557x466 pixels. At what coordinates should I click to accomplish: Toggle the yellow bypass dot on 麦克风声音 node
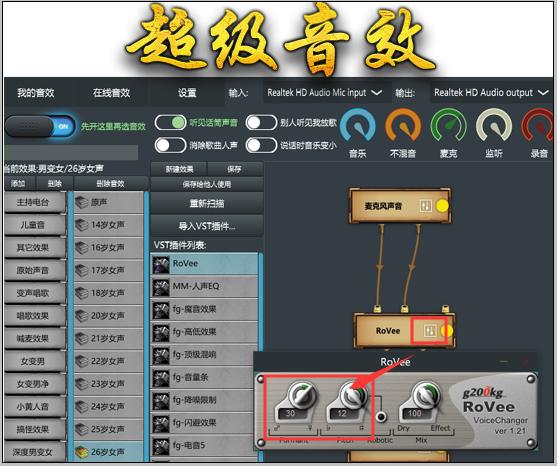(x=442, y=206)
